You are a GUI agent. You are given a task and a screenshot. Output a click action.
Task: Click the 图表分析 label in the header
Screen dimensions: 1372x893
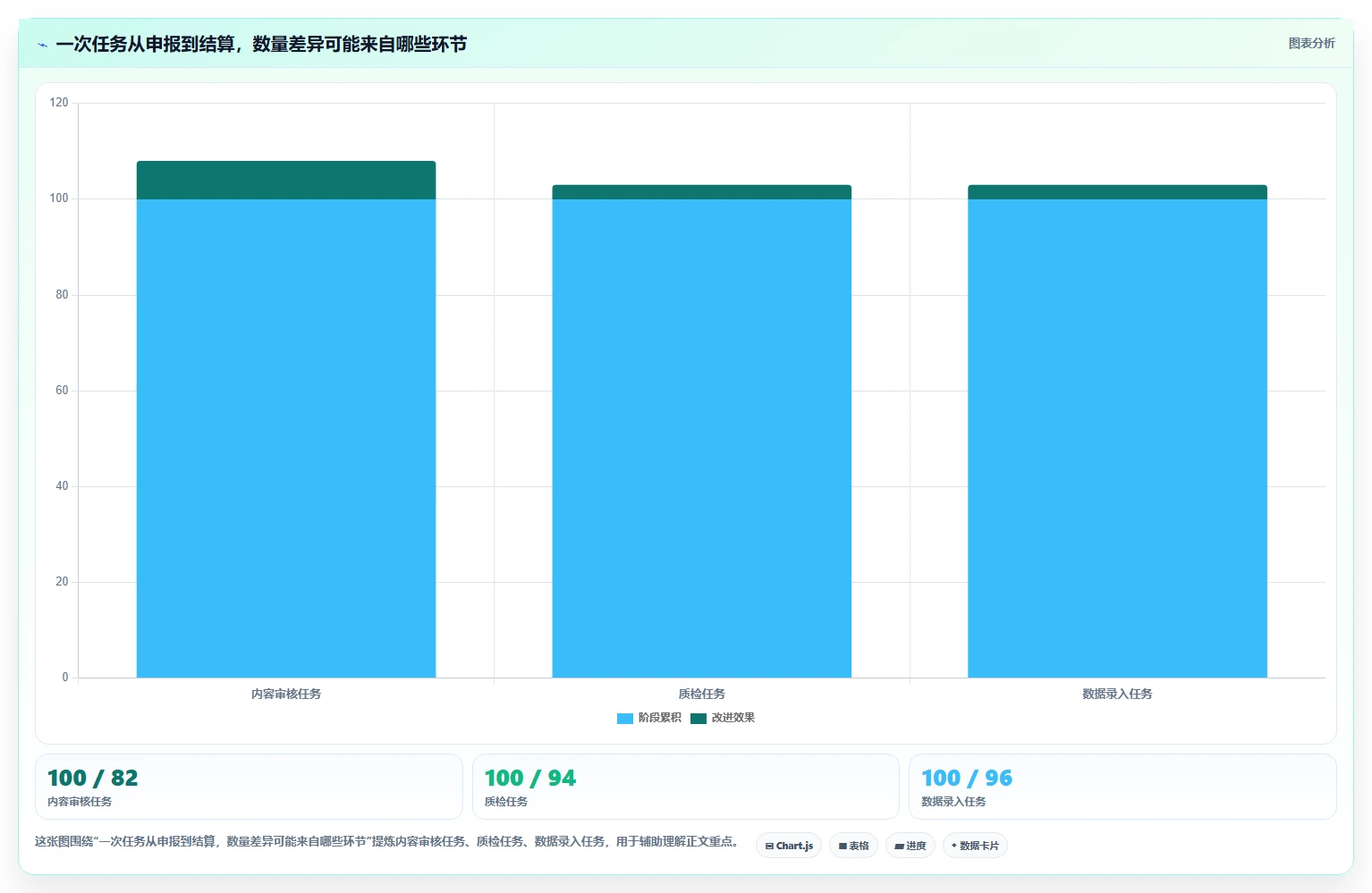click(x=1311, y=43)
